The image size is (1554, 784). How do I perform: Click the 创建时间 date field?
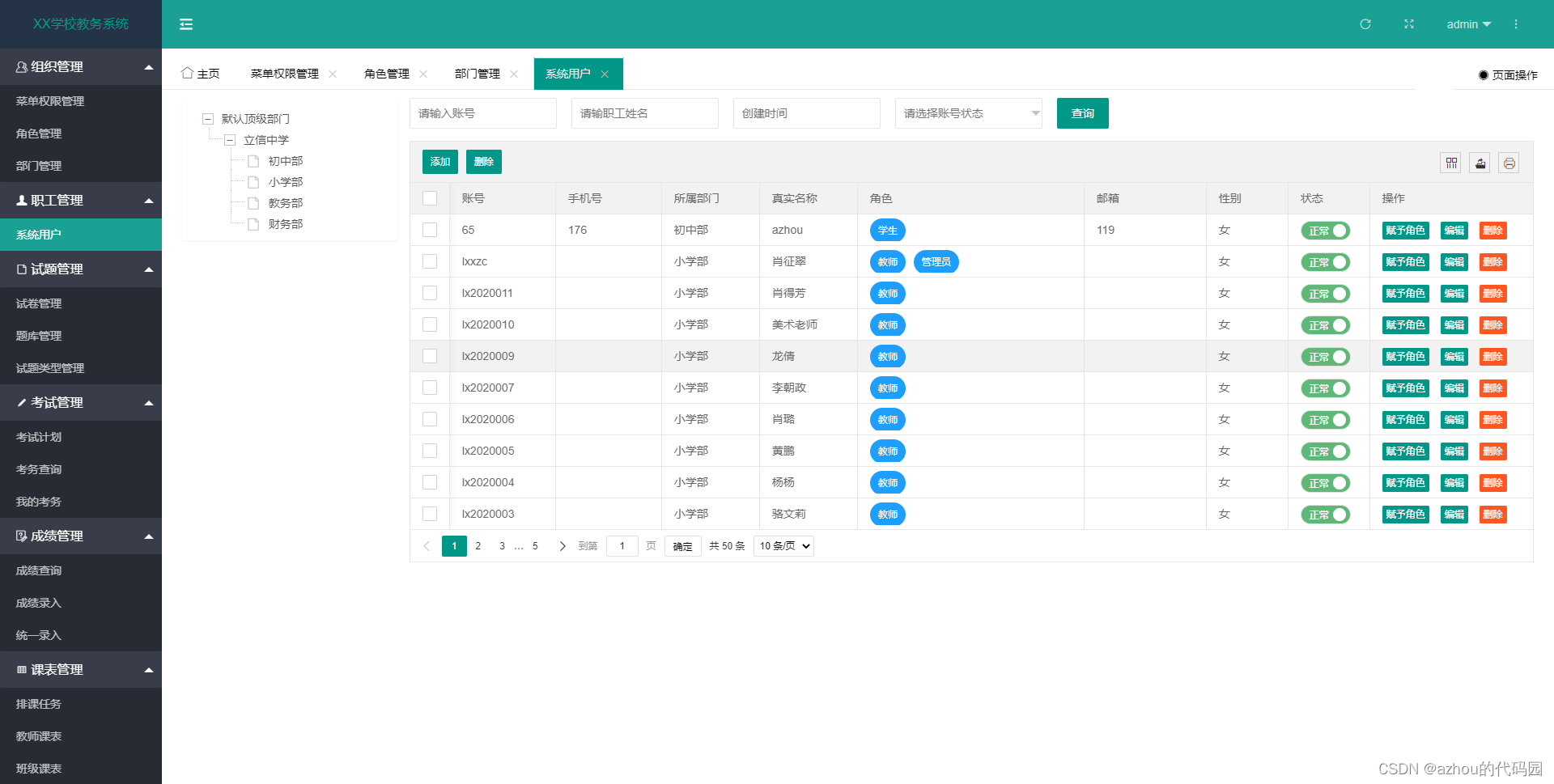[807, 113]
